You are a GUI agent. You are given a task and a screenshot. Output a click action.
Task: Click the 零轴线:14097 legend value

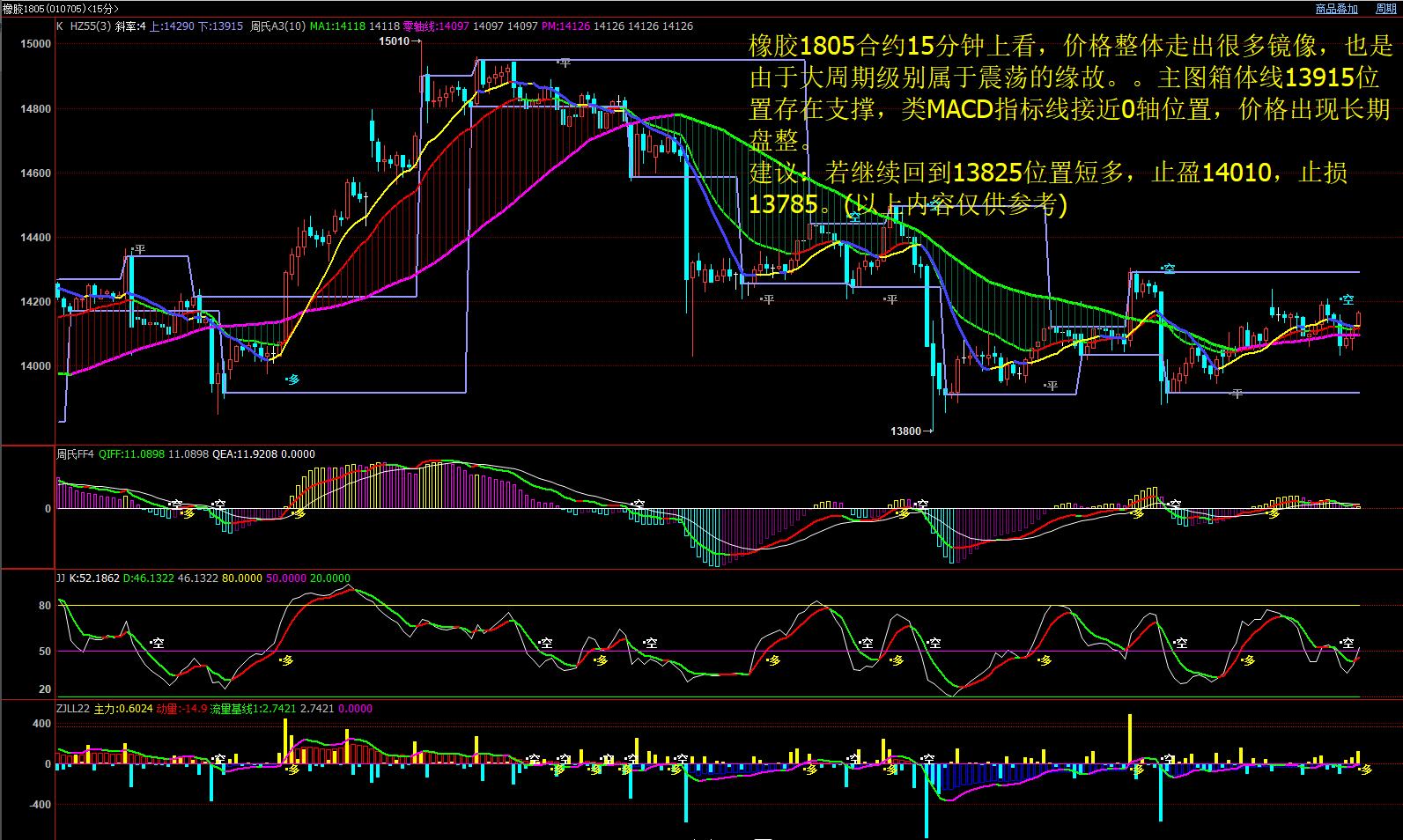click(435, 26)
